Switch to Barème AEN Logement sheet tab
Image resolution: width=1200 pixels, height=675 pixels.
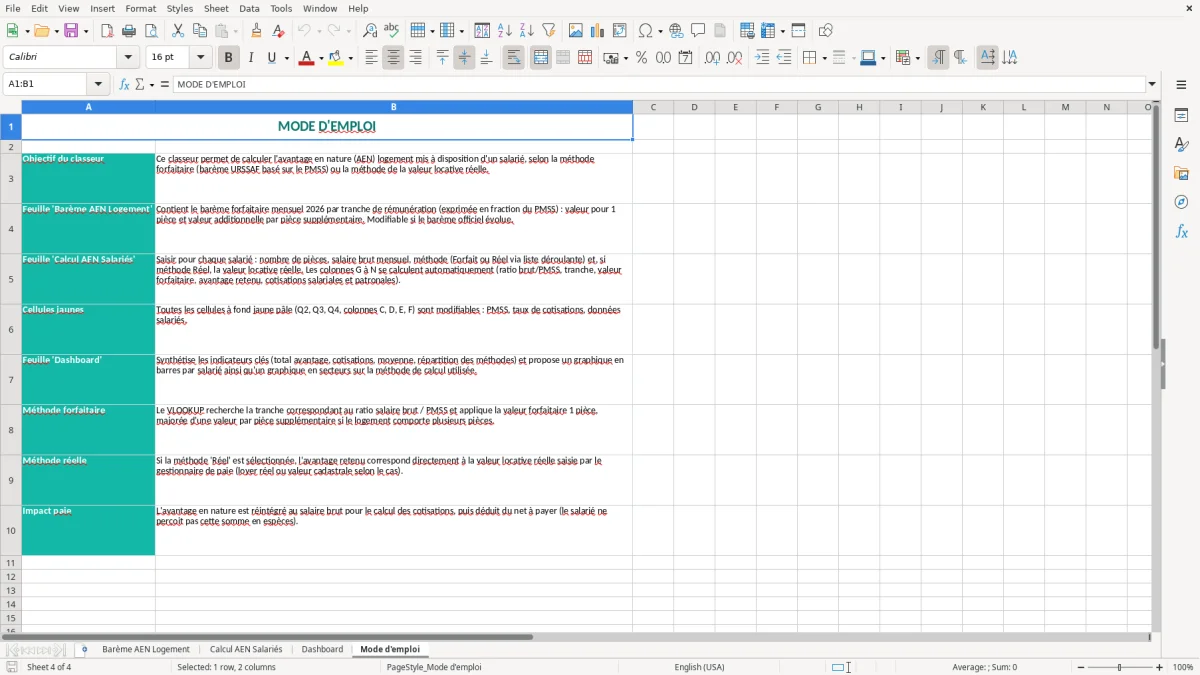click(146, 649)
